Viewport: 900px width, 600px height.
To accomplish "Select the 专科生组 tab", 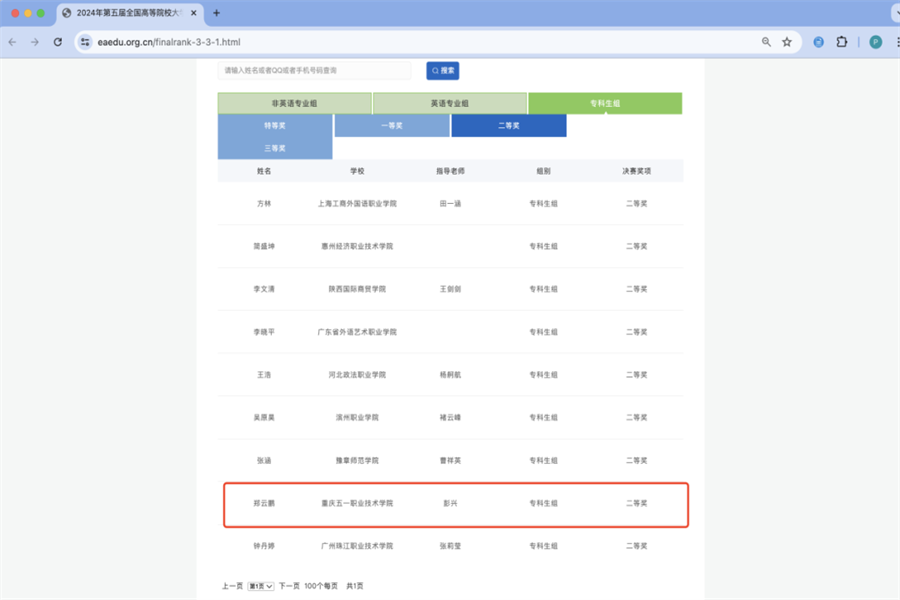I will coord(604,103).
